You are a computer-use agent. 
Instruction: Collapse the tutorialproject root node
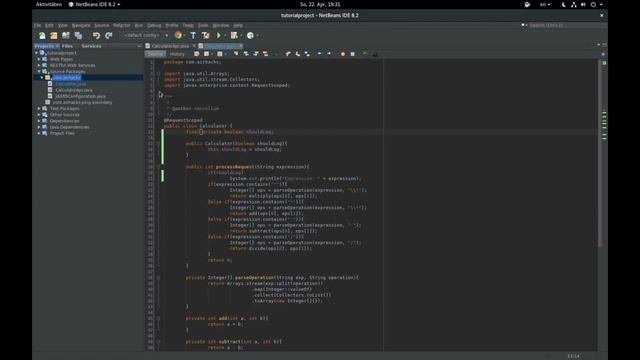coord(36,53)
